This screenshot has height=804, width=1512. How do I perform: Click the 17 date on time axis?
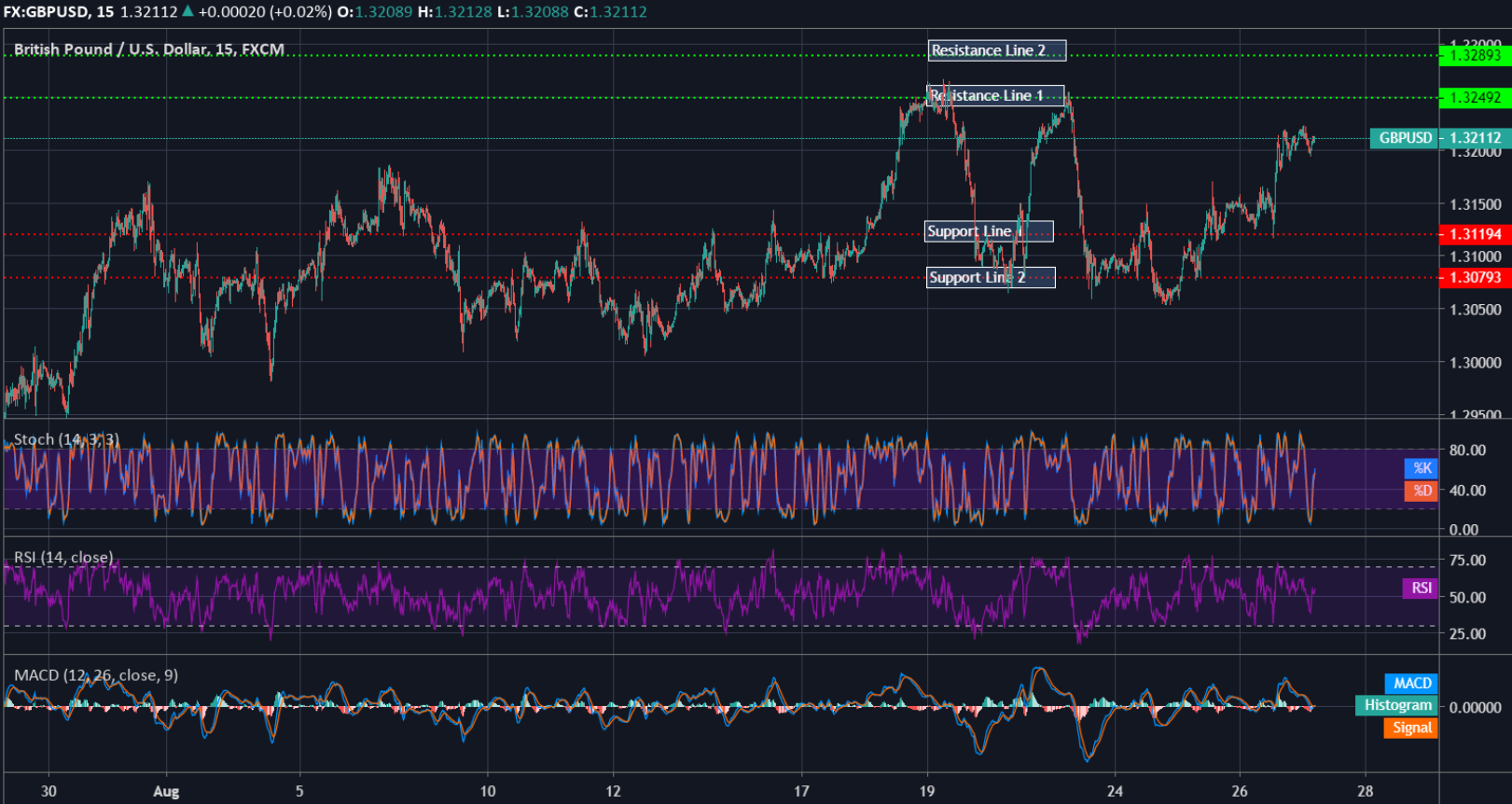click(x=801, y=791)
